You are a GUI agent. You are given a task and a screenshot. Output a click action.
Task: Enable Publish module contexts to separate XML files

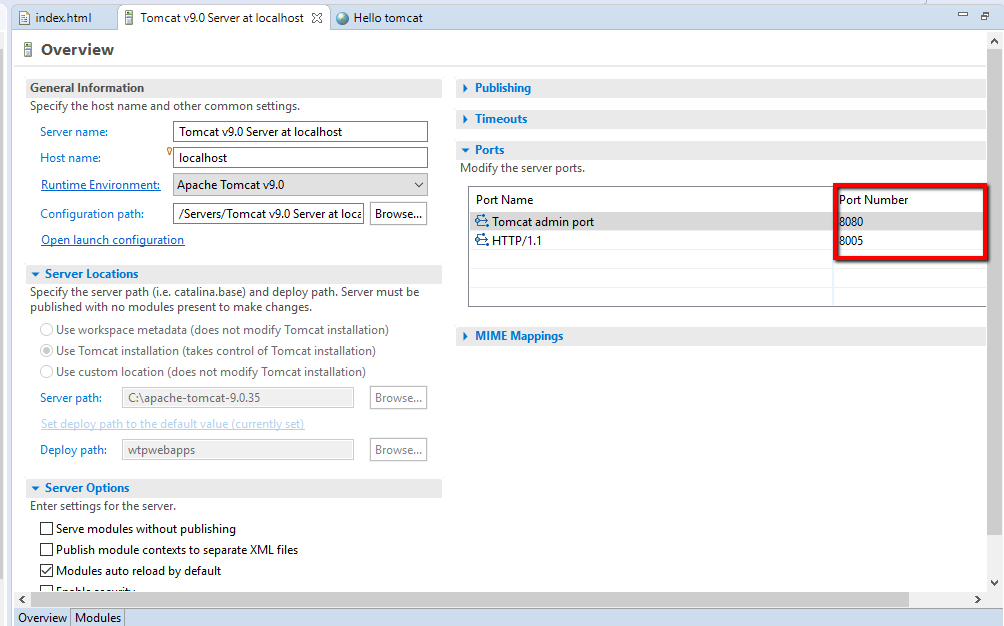[46, 550]
